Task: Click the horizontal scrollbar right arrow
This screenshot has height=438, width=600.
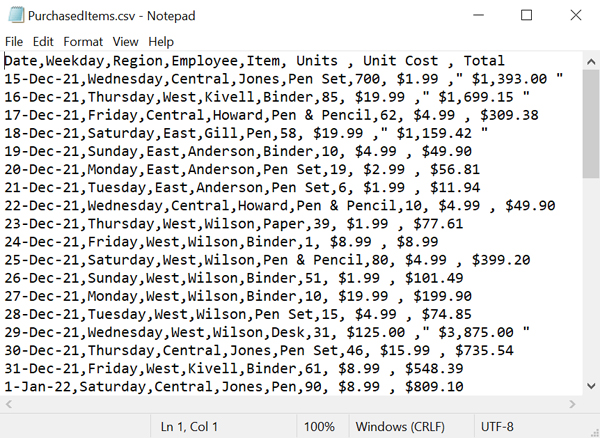Action: pyautogui.click(x=572, y=404)
